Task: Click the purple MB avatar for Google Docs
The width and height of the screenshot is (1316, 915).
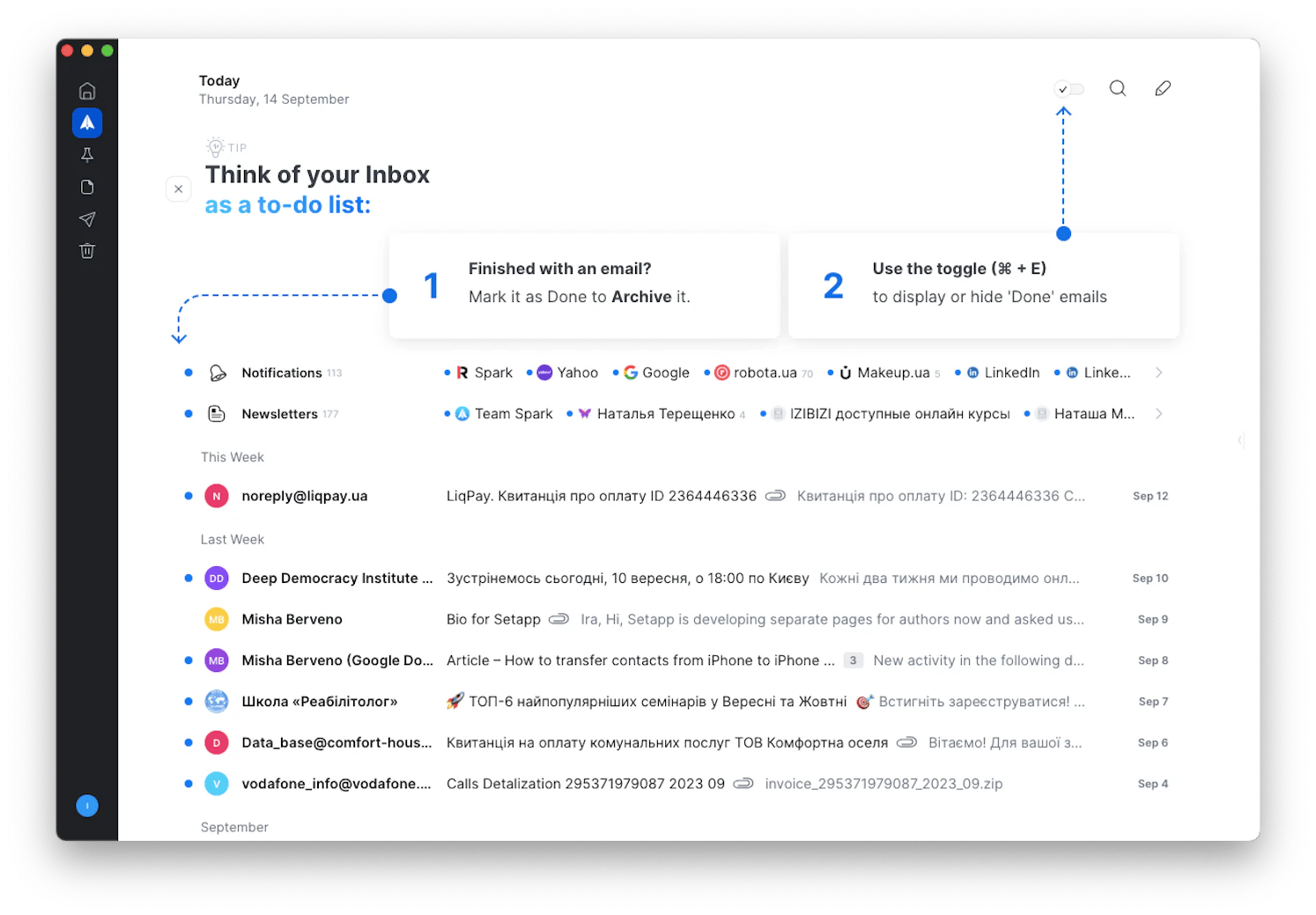Action: 217,660
